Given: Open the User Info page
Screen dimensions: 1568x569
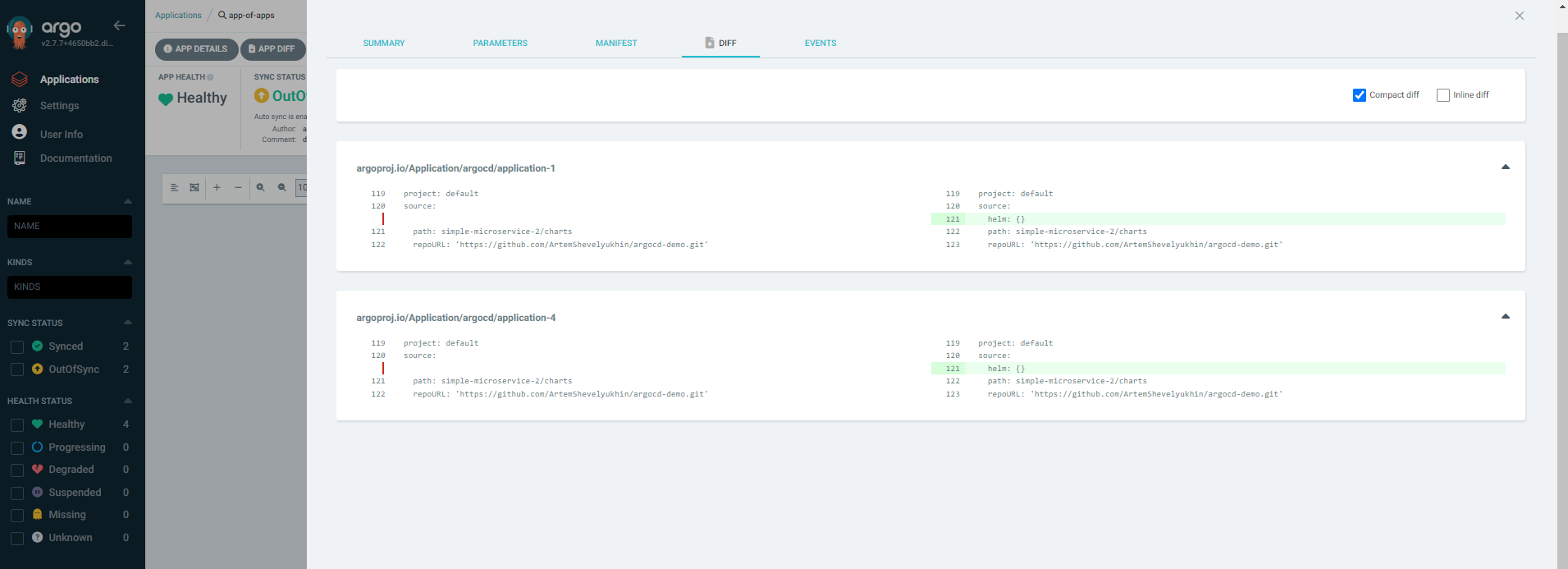Looking at the screenshot, I should pyautogui.click(x=61, y=134).
